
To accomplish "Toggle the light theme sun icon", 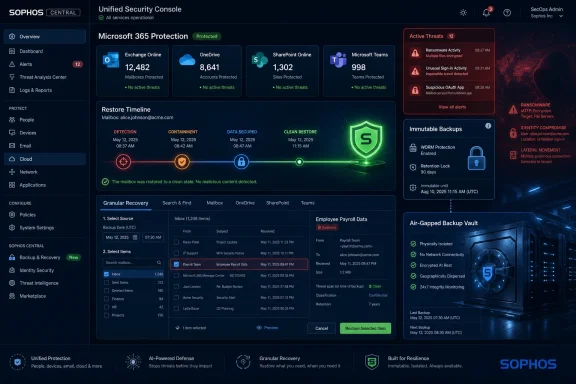I will click(x=463, y=13).
